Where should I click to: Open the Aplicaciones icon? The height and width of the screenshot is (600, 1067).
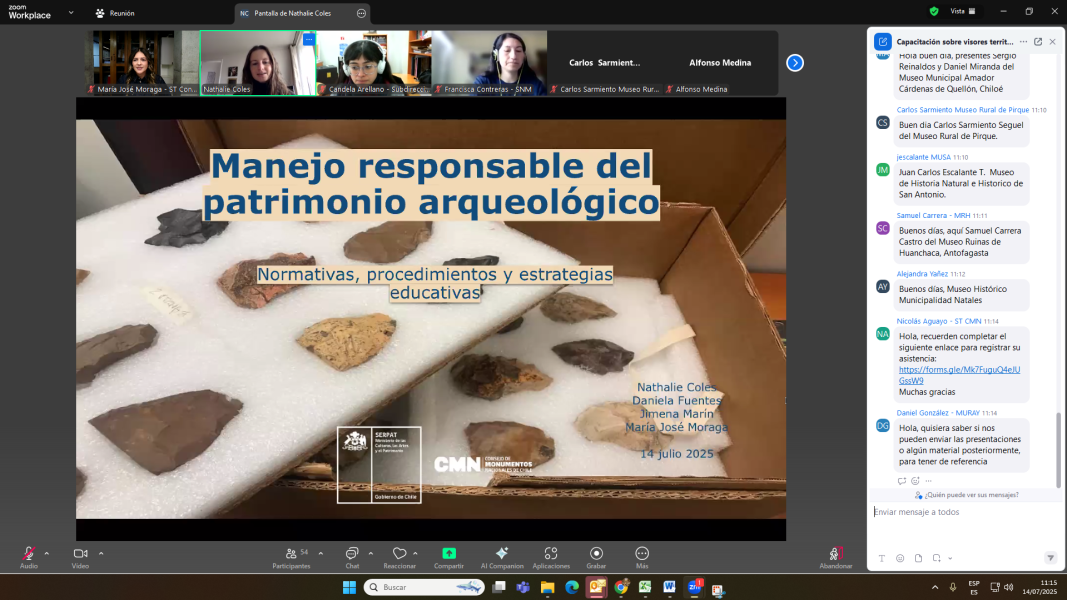pos(551,554)
